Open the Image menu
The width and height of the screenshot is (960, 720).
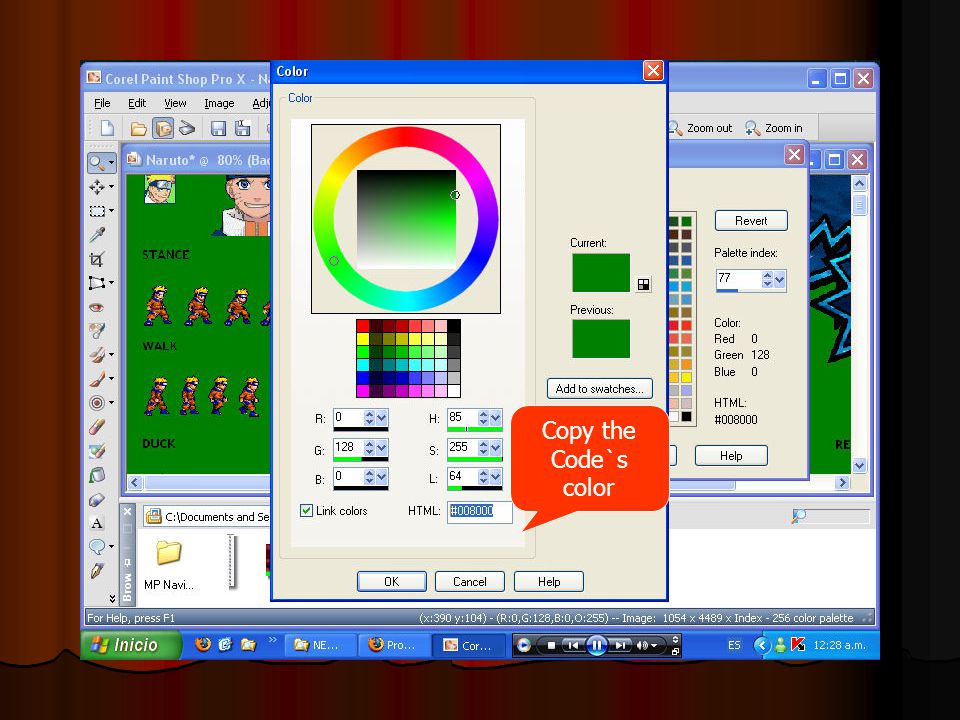pos(219,103)
